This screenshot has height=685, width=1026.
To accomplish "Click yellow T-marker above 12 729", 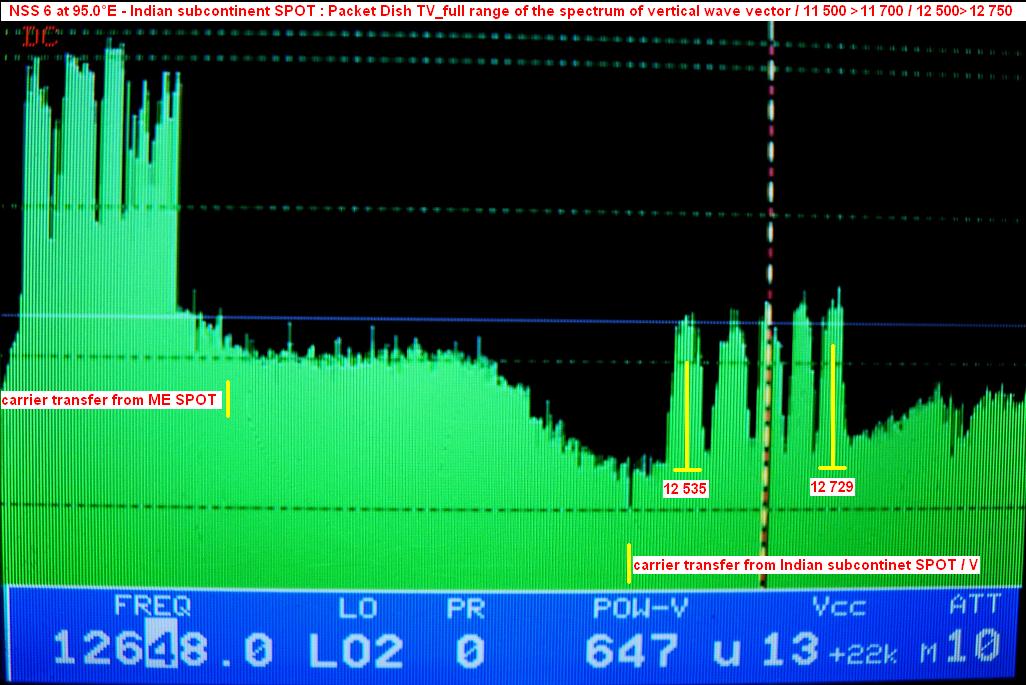I will click(x=832, y=407).
